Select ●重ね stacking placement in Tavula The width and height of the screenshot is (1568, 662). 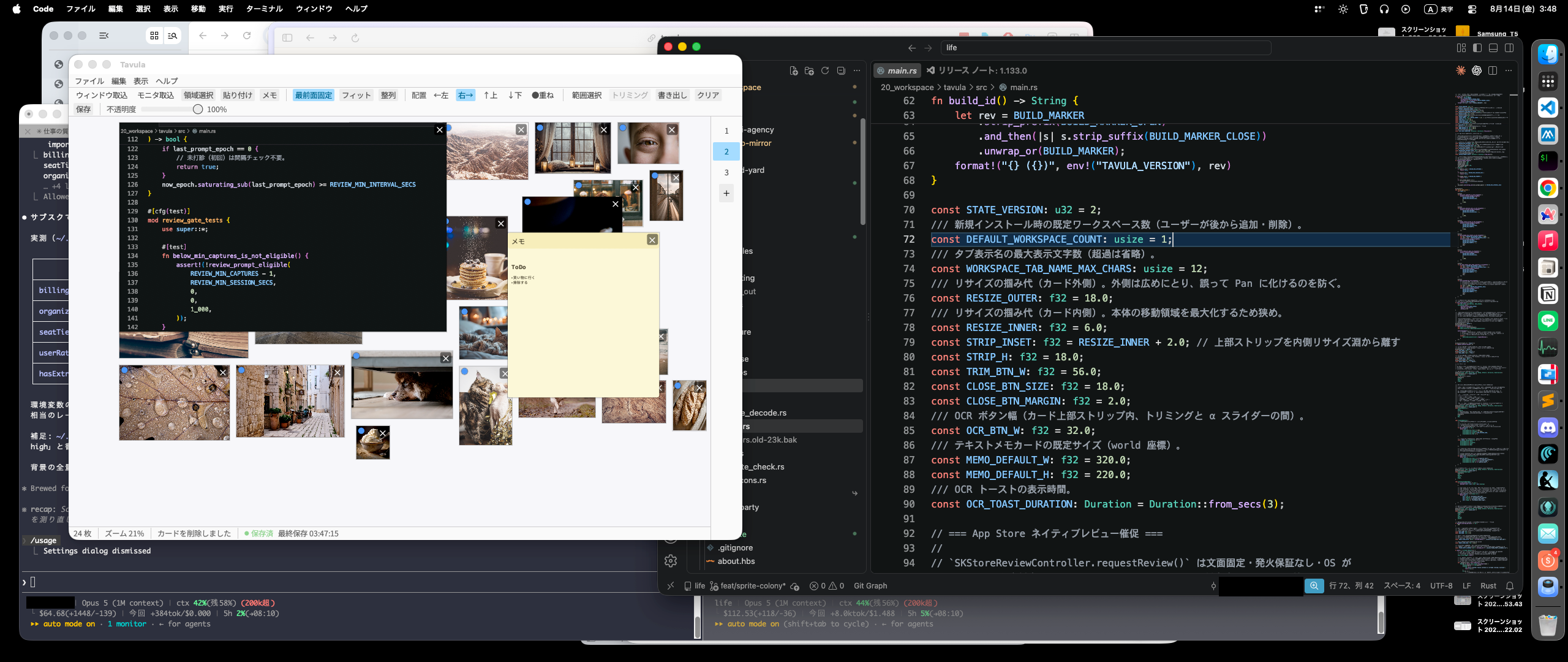pyautogui.click(x=543, y=95)
